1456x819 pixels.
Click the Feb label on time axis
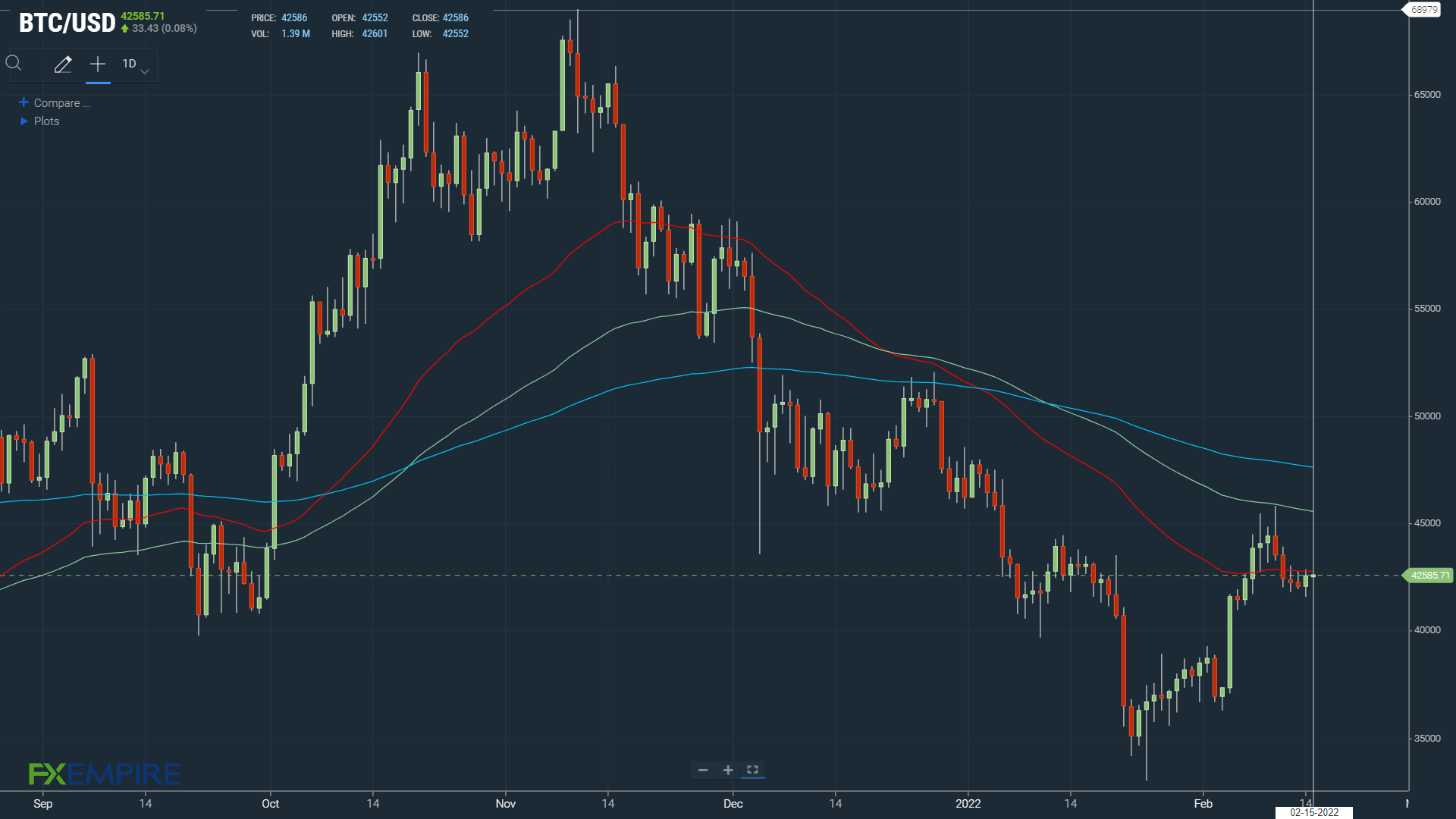1203,804
